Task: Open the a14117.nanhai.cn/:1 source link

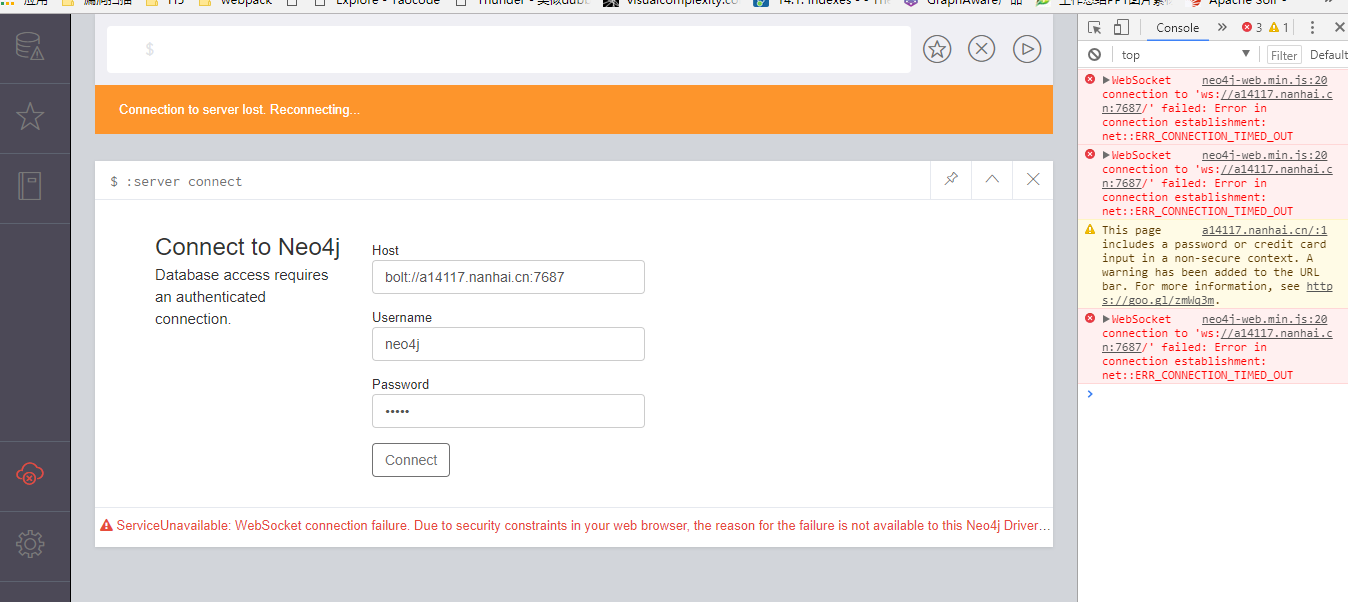Action: pos(1264,230)
